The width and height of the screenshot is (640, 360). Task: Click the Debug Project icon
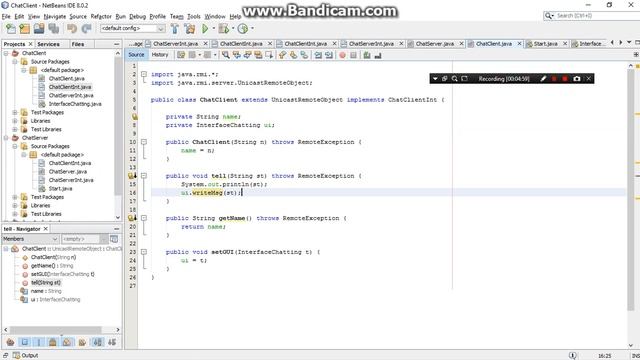pos(223,29)
